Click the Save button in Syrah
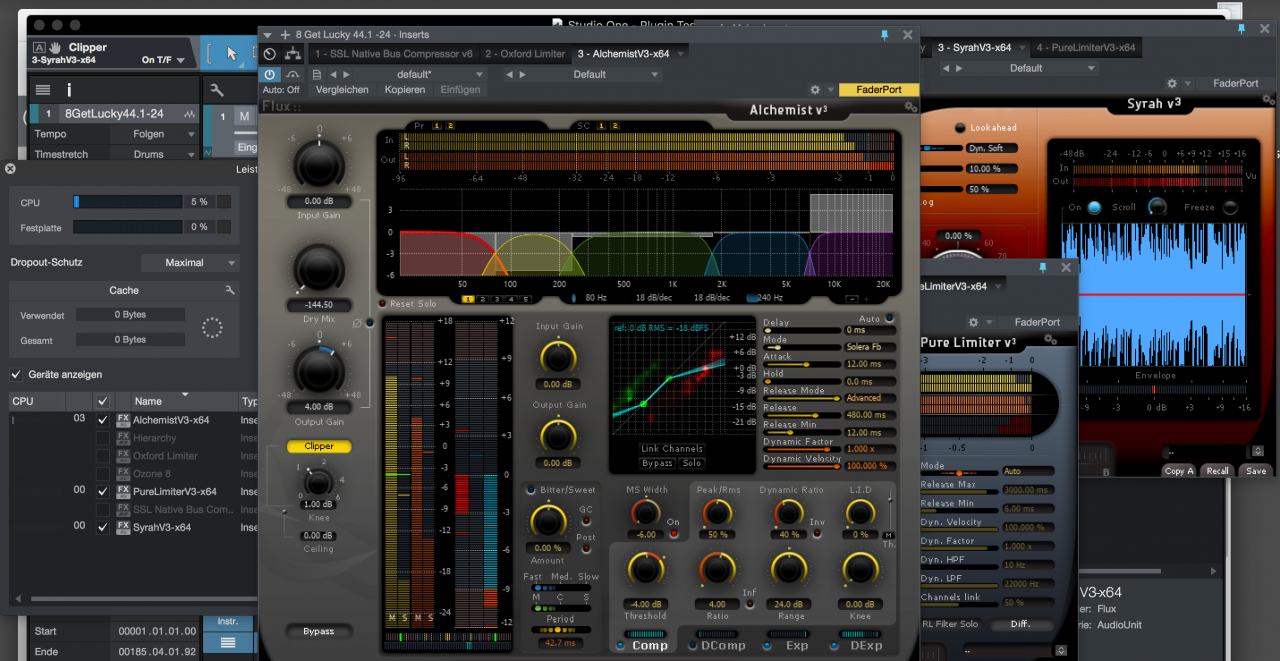 click(x=1255, y=471)
